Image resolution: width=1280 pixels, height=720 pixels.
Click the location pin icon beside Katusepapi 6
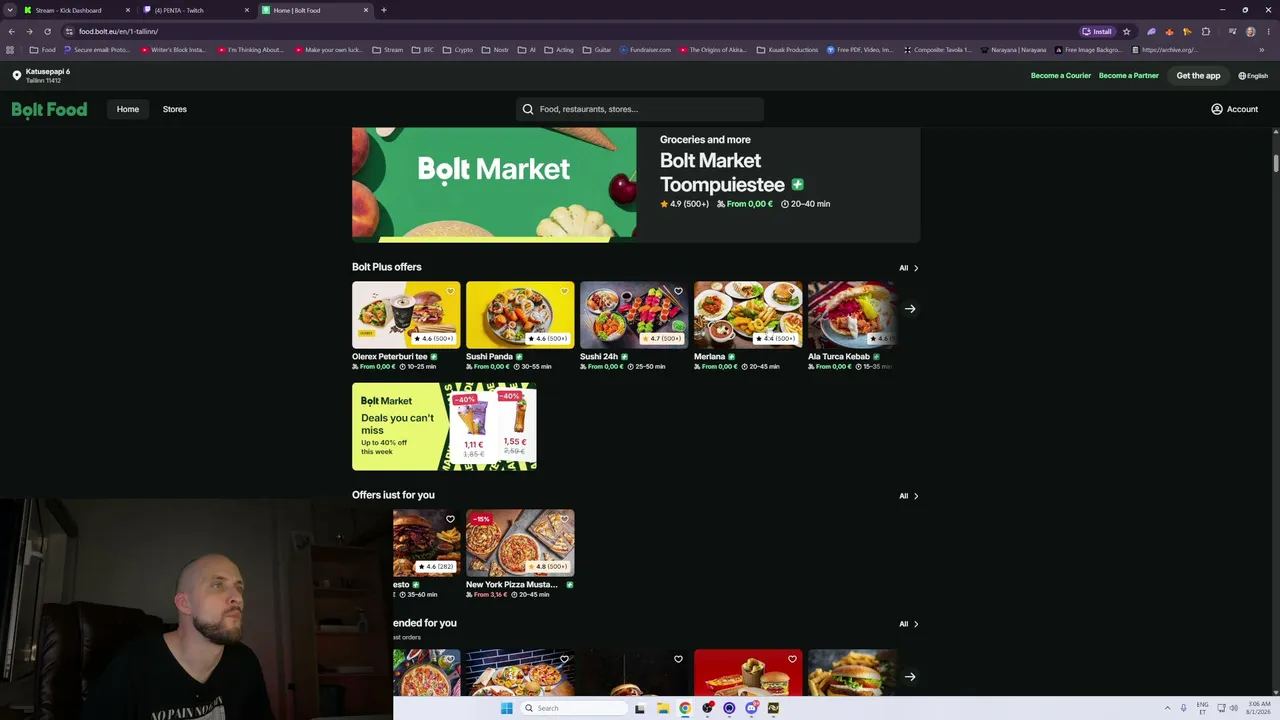(16, 75)
